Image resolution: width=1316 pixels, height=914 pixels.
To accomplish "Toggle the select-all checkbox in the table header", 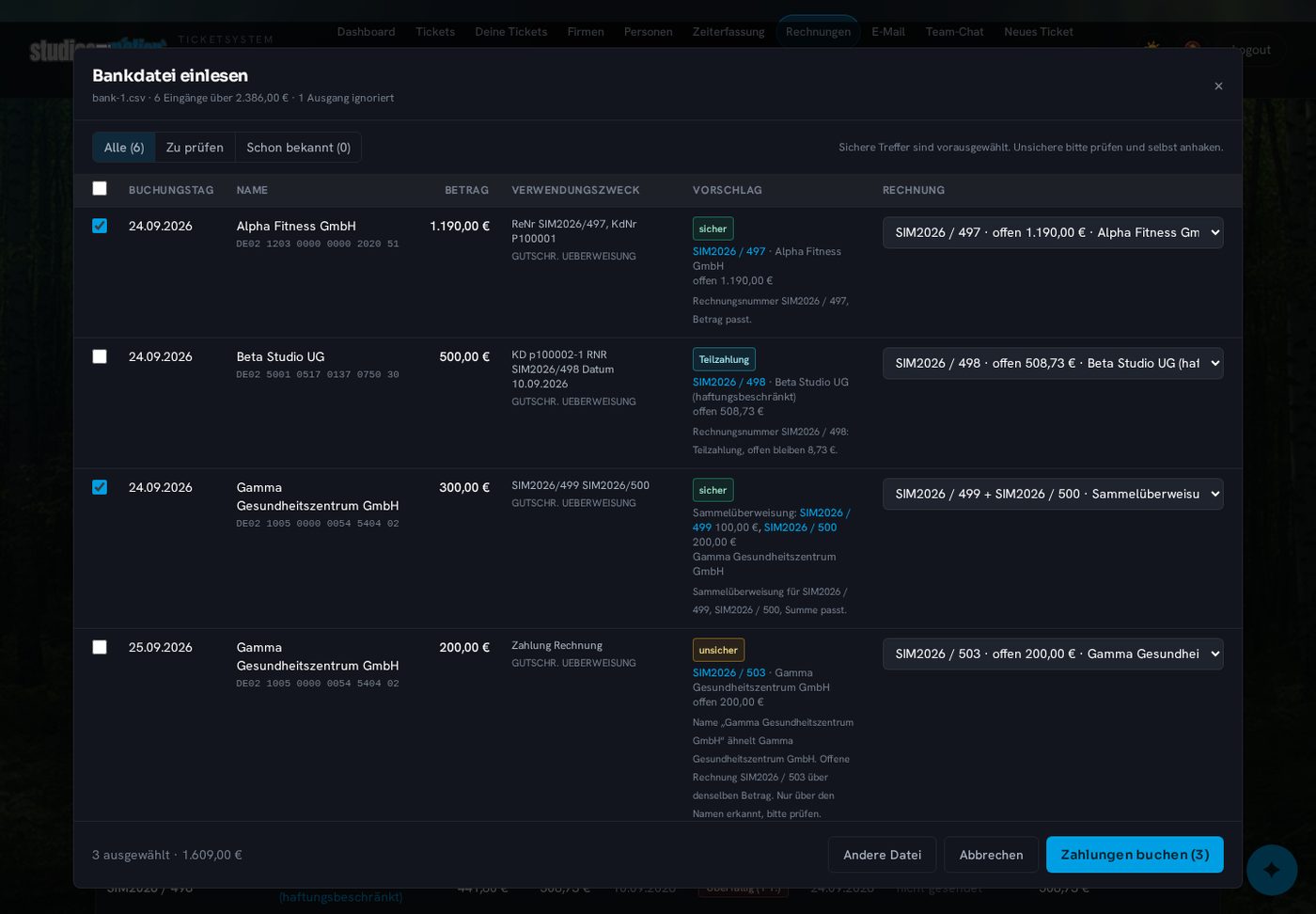I will coord(100,188).
